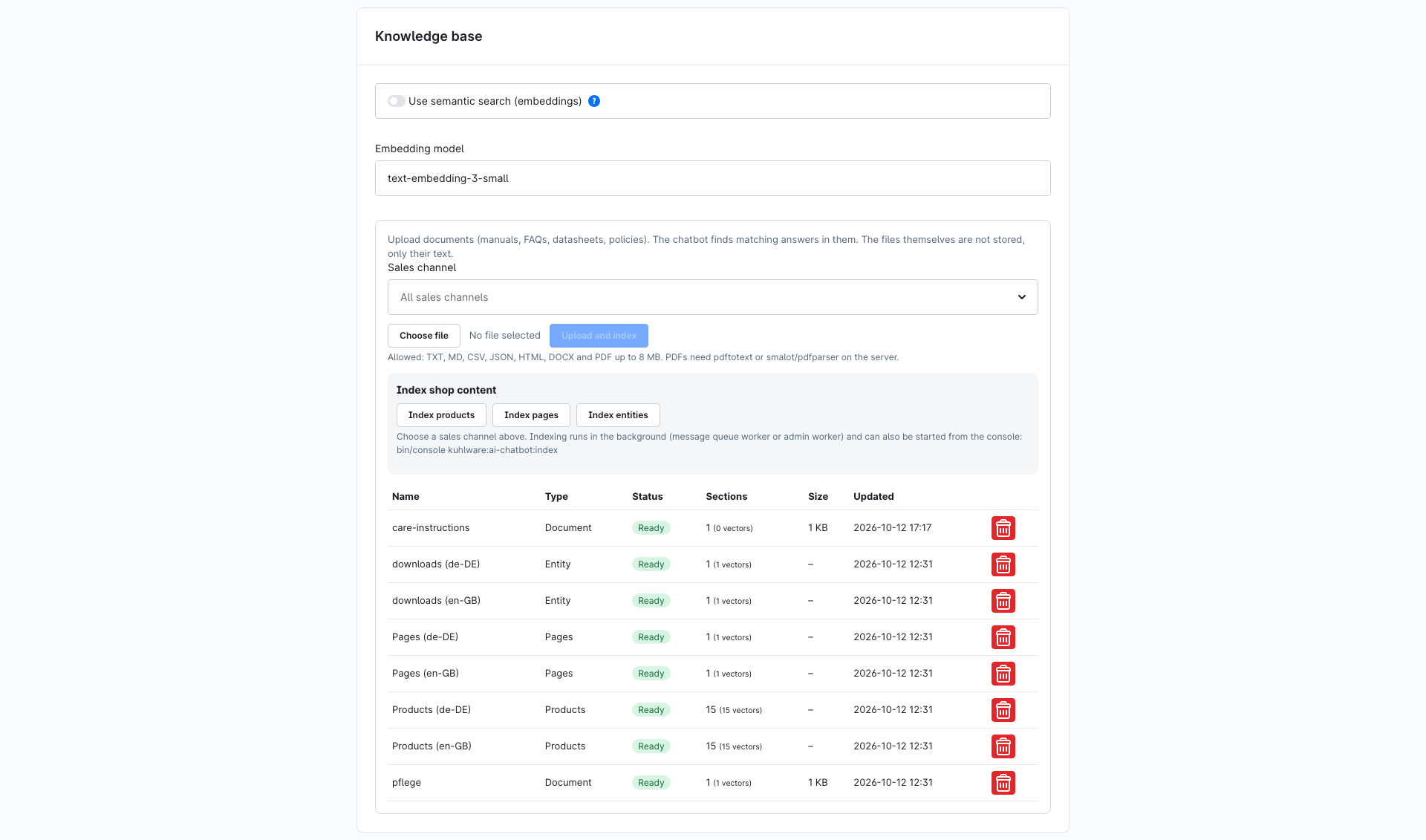Click the "1 (0 vectors)" sections cell

[729, 528]
